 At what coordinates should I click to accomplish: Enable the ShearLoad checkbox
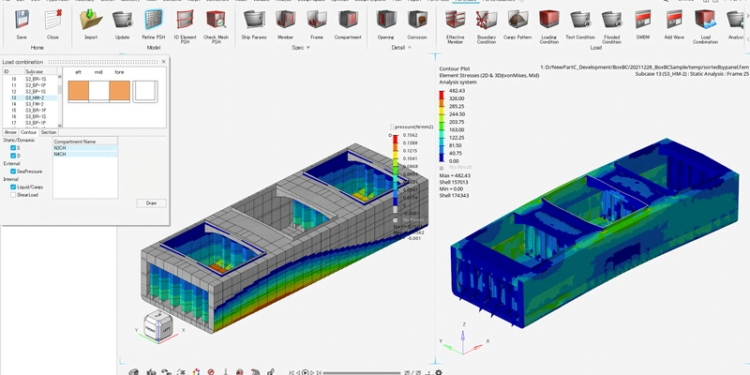(x=13, y=195)
